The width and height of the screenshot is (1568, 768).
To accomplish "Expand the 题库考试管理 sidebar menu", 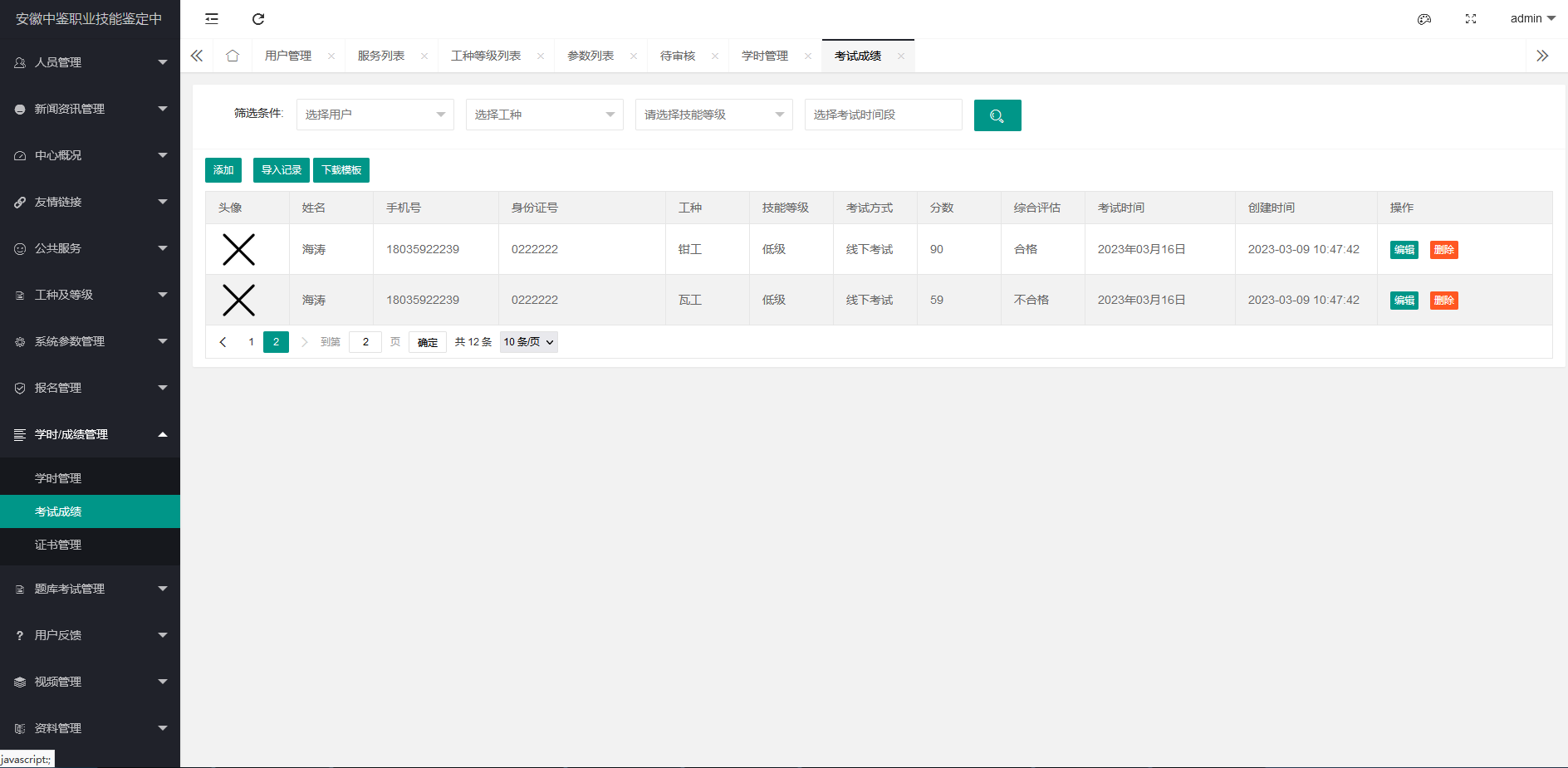I will (90, 589).
